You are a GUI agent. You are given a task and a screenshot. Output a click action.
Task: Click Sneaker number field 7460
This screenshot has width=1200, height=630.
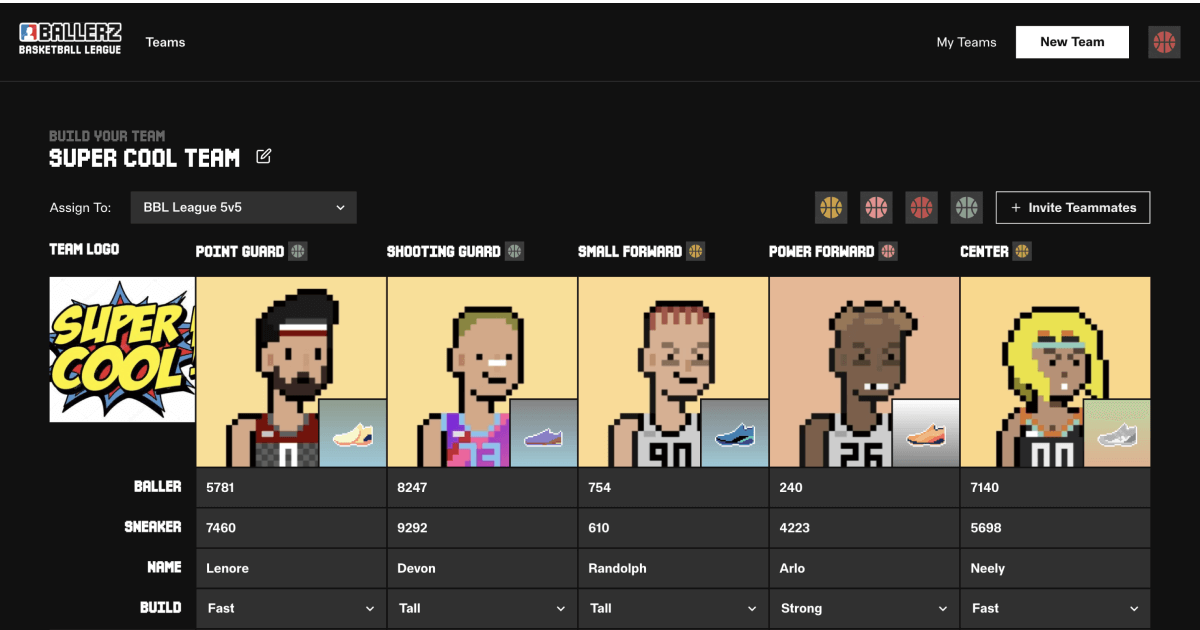pyautogui.click(x=291, y=527)
